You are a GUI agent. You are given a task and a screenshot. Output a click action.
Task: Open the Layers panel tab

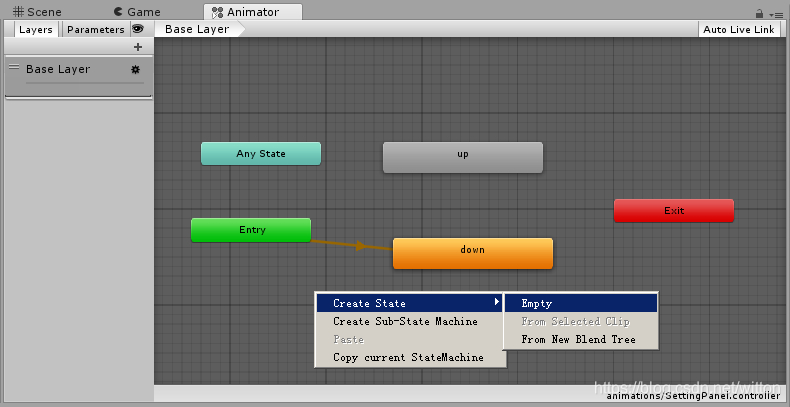(x=36, y=29)
